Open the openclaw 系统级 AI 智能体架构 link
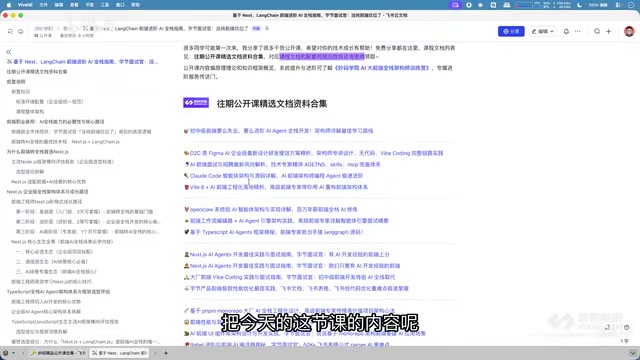The height and width of the screenshot is (360, 640). tap(273, 209)
